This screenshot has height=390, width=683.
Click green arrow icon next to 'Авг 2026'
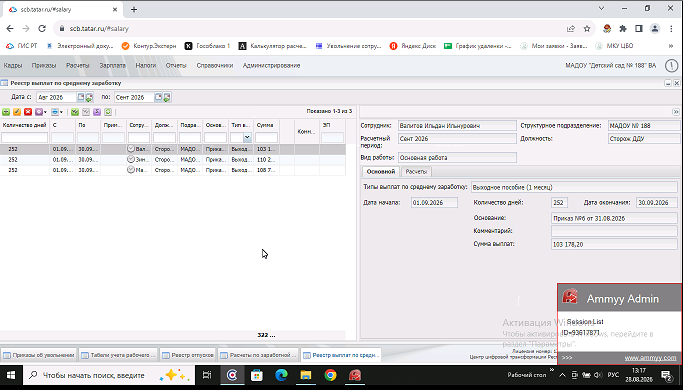pos(89,97)
